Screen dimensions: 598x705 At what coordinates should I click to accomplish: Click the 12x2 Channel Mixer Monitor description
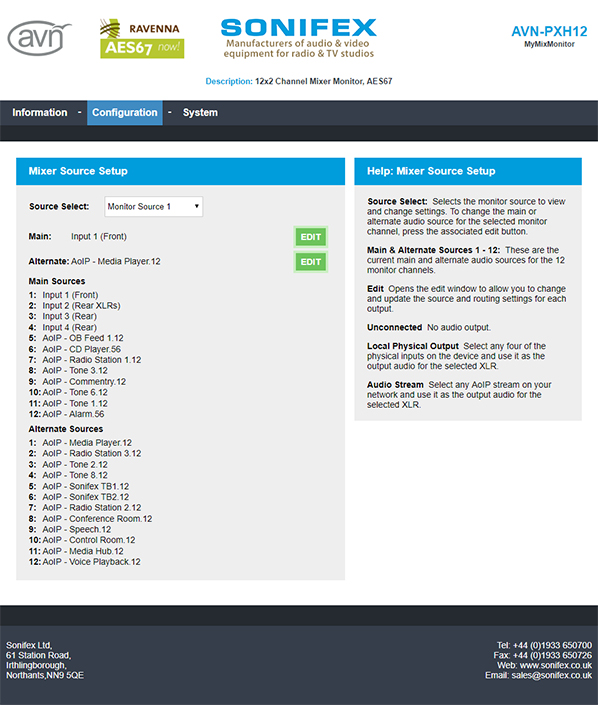(x=324, y=81)
